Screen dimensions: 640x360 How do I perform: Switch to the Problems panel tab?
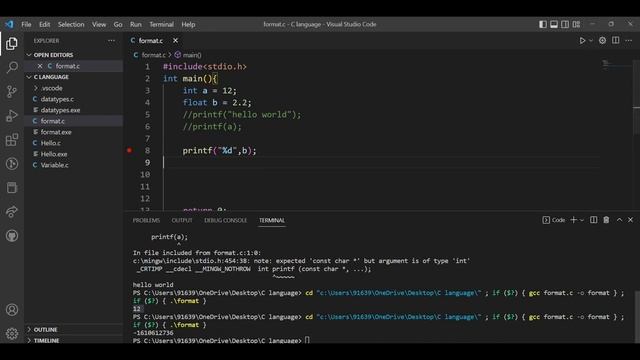[146, 220]
